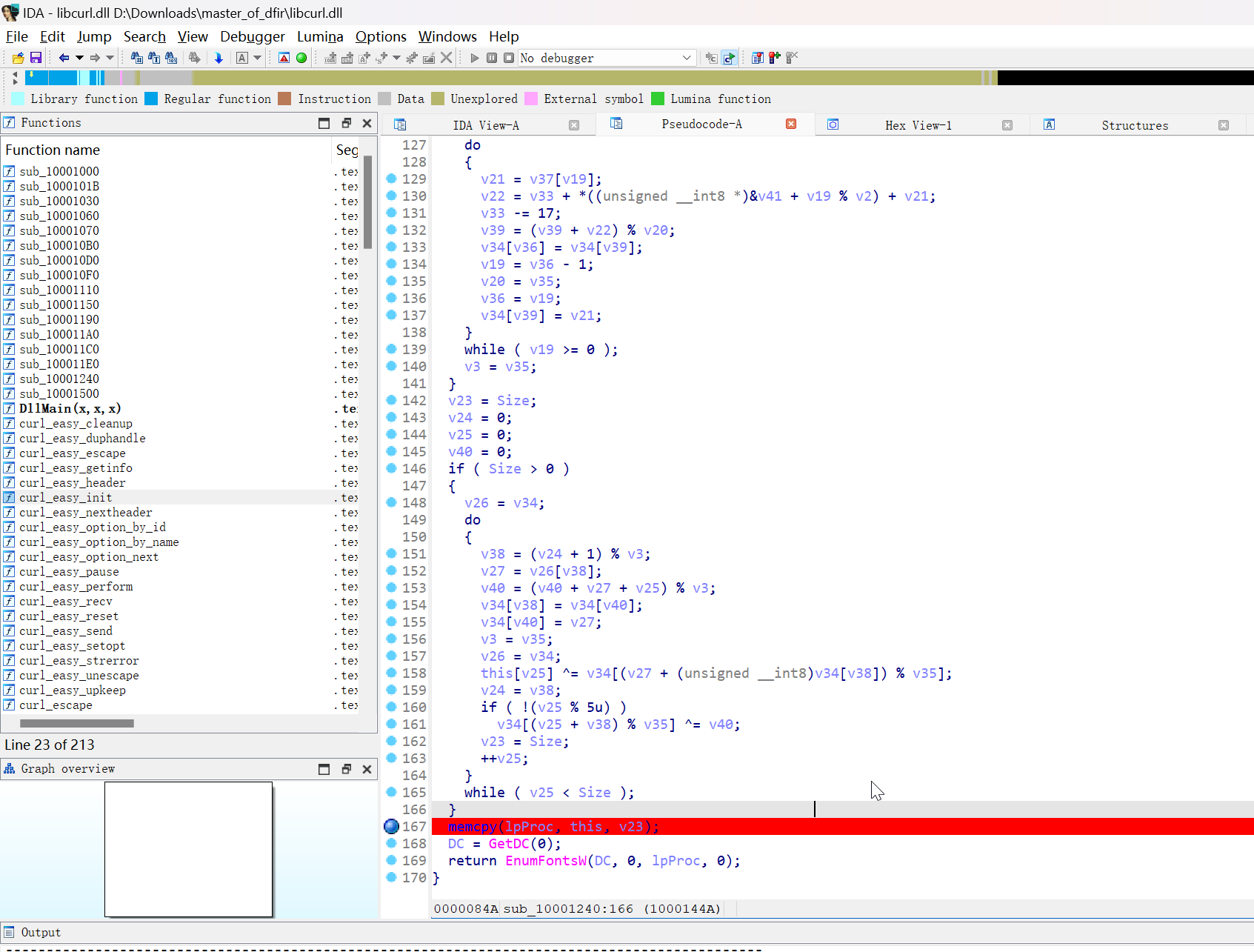Start the debugger with the play button
Screen dimensions: 1254x952
point(475,58)
